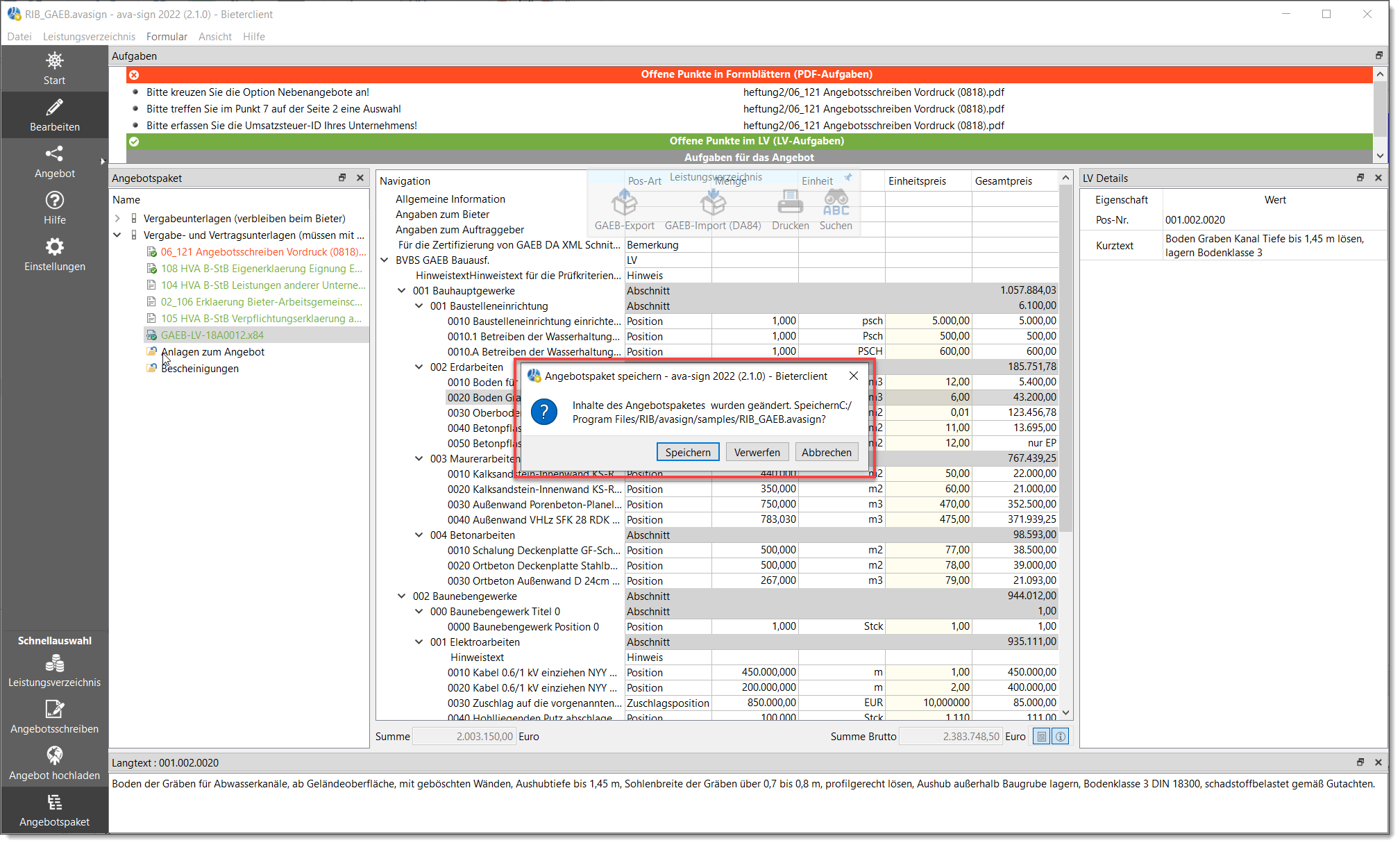This screenshot has height=845, width=1400.
Task: Open the Datei menu
Action: point(19,37)
